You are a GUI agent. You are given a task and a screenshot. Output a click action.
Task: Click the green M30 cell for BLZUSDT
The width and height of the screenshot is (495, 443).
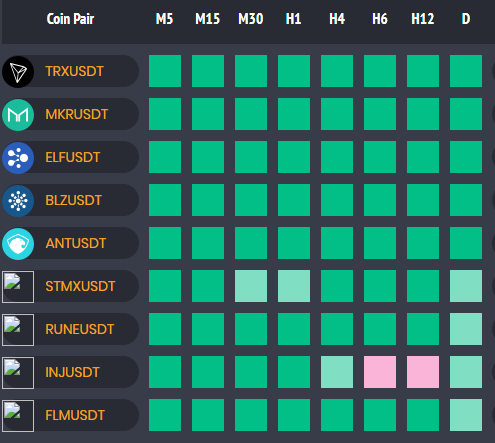251,200
